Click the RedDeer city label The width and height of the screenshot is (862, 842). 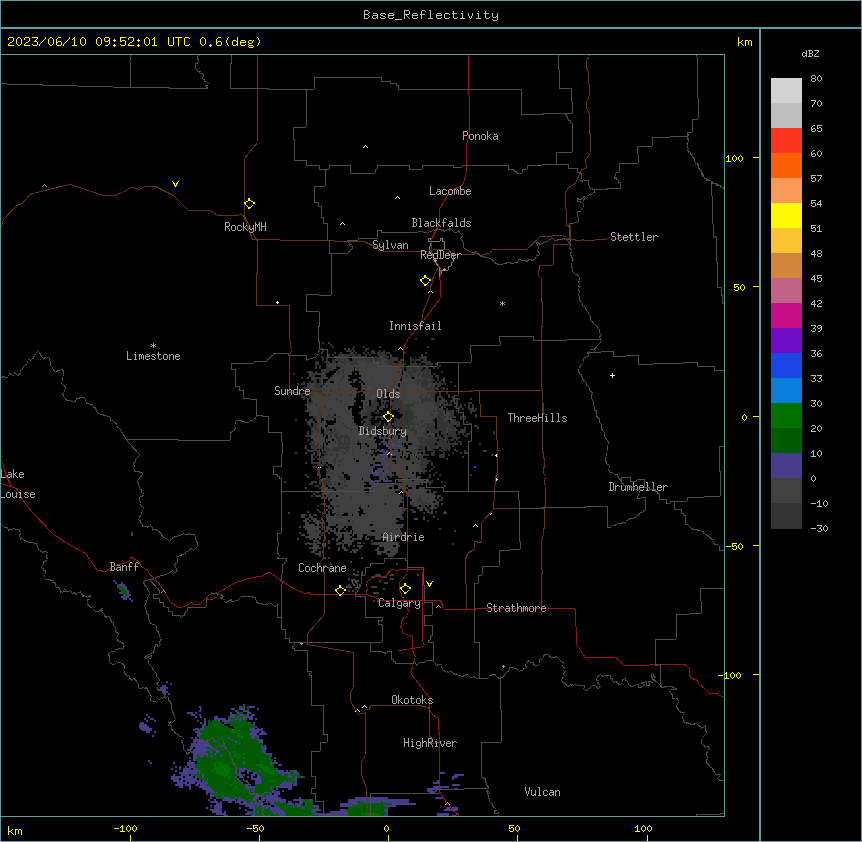click(440, 255)
